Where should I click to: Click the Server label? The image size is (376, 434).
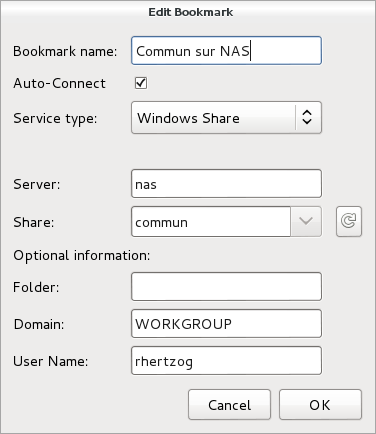tap(37, 184)
